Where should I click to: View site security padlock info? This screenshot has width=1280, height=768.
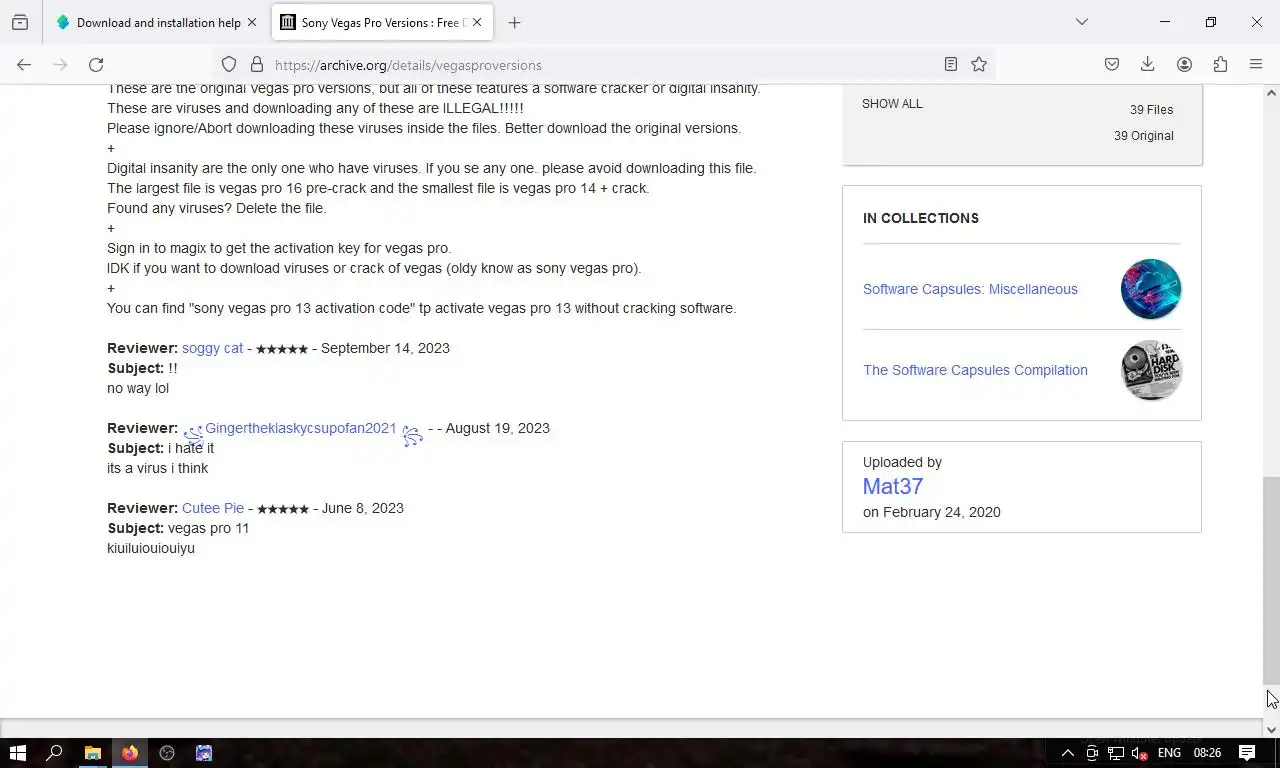(x=257, y=64)
